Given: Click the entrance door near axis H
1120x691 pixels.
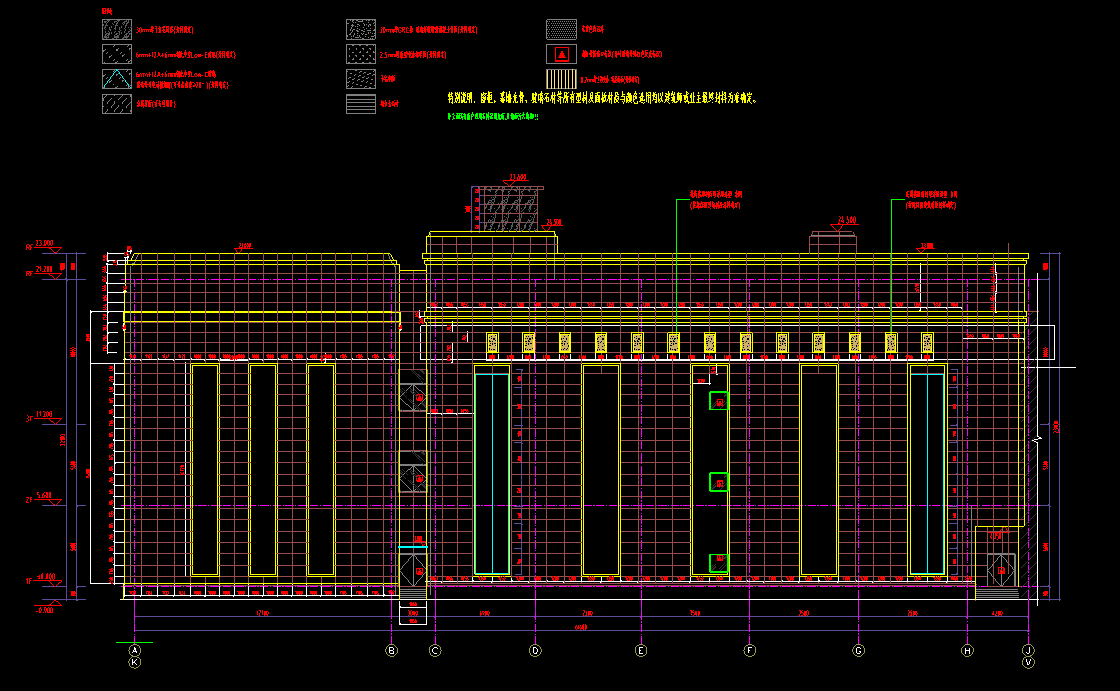Looking at the screenshot, I should point(1001,570).
